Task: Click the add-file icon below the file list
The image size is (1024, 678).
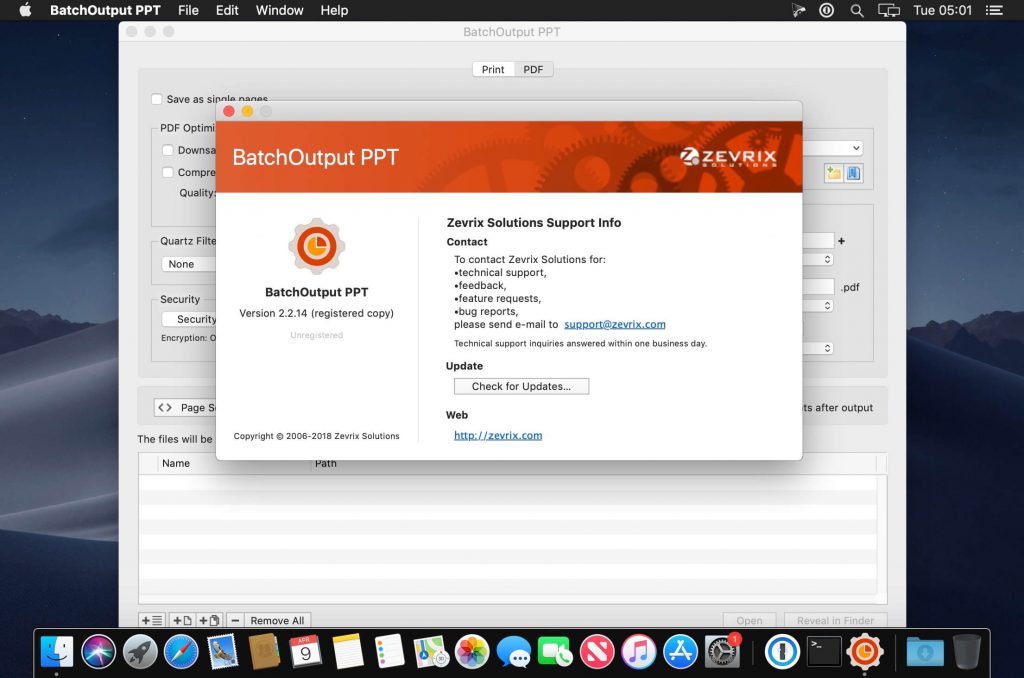Action: coord(181,620)
